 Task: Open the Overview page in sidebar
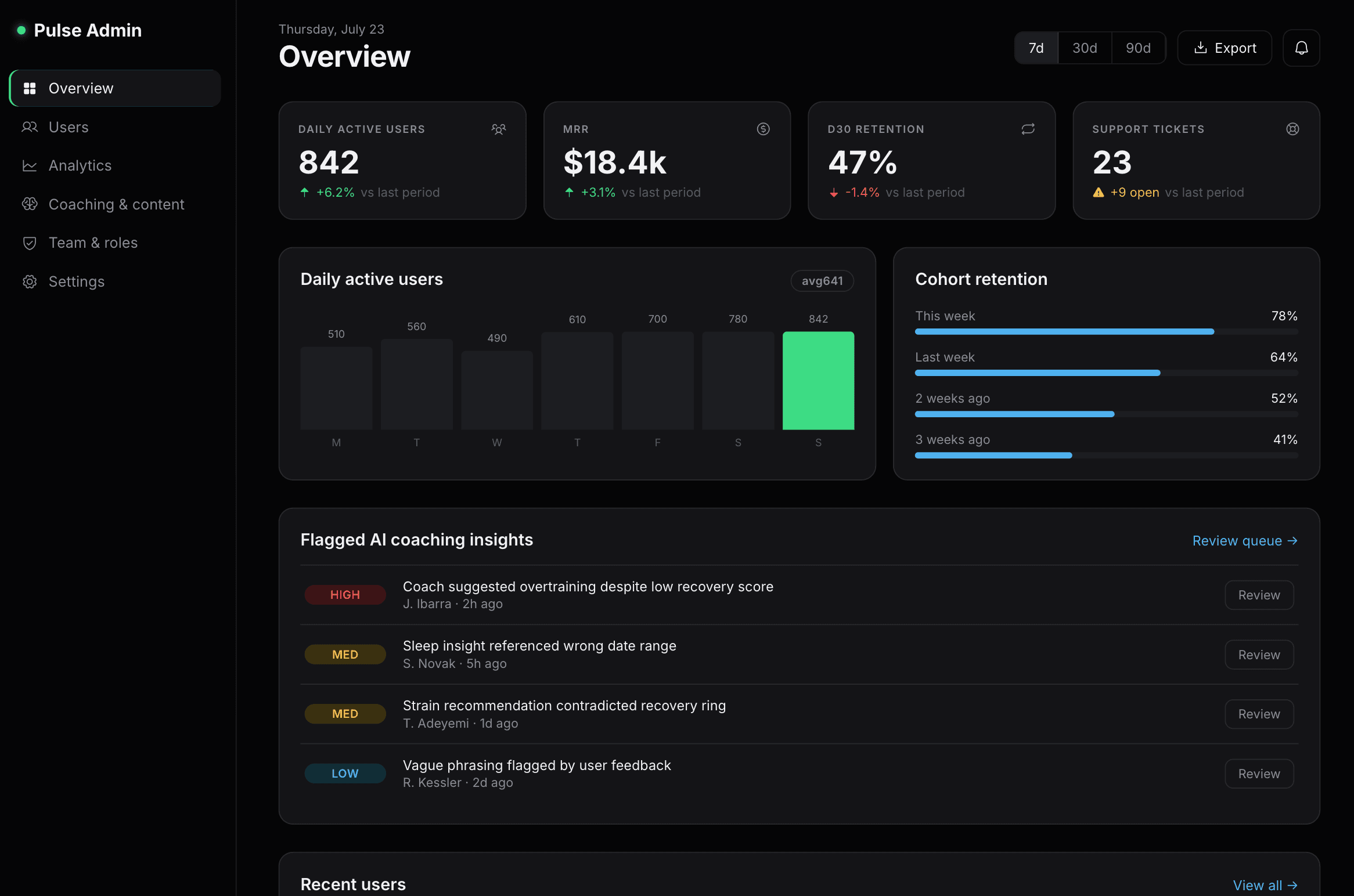point(115,88)
